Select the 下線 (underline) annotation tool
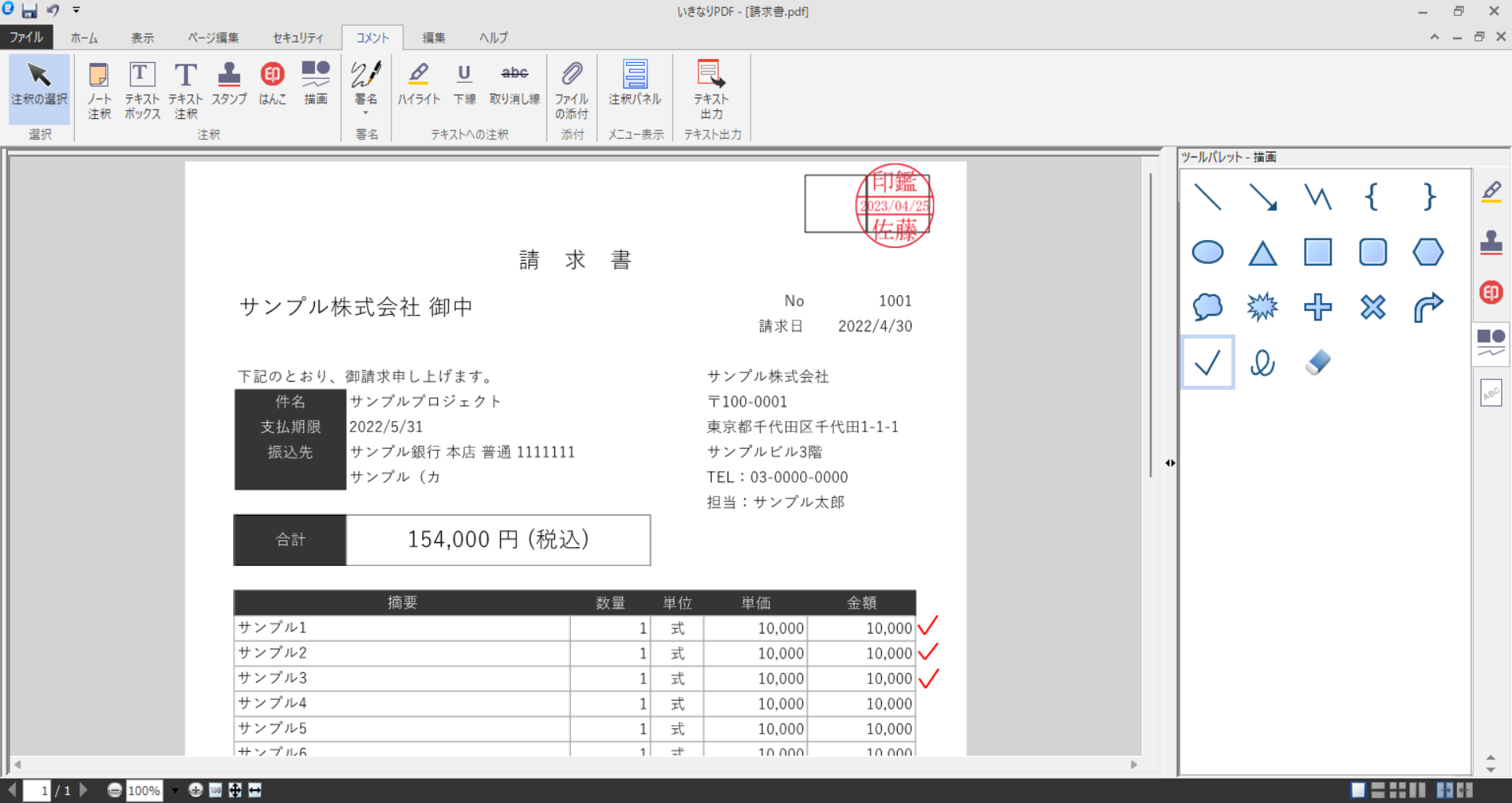 464,87
